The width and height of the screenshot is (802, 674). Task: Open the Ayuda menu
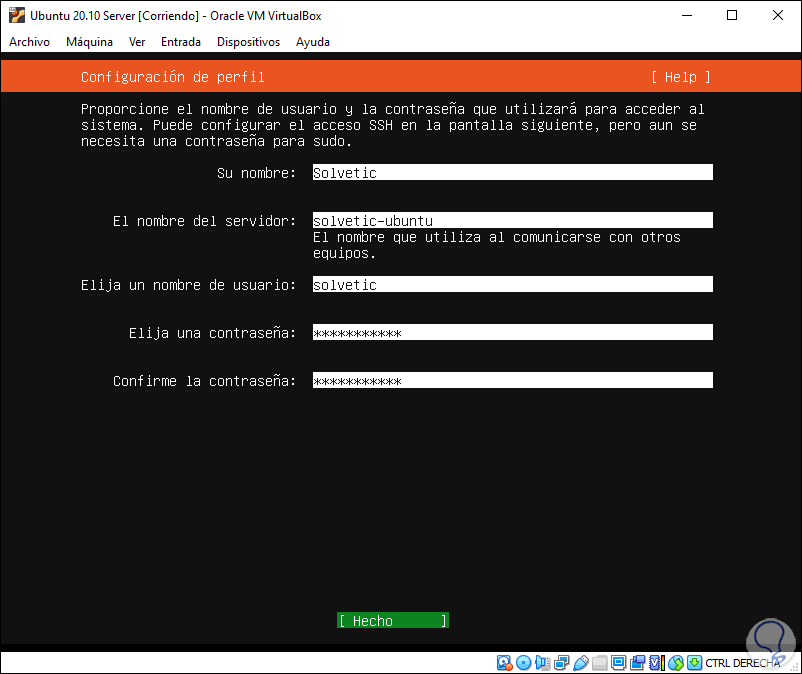tap(313, 42)
